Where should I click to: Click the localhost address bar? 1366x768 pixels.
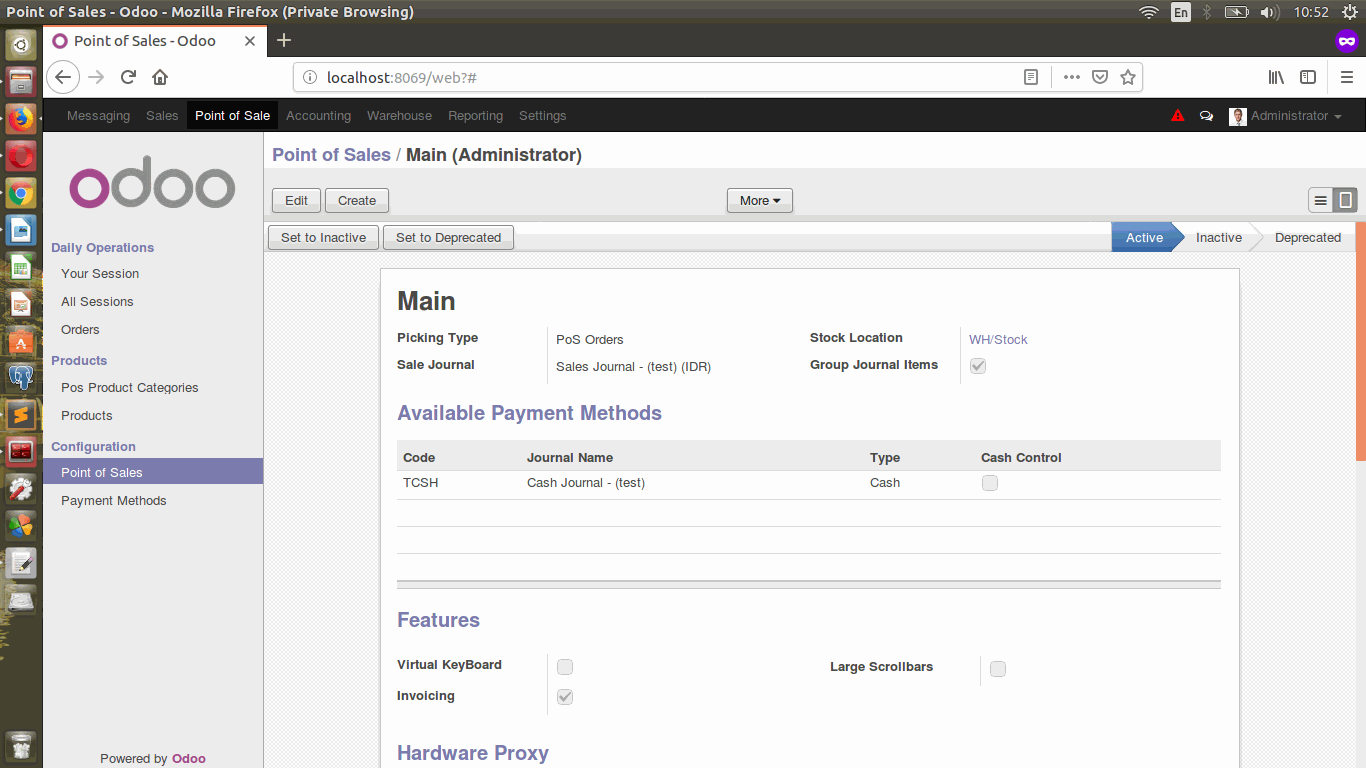pos(660,77)
